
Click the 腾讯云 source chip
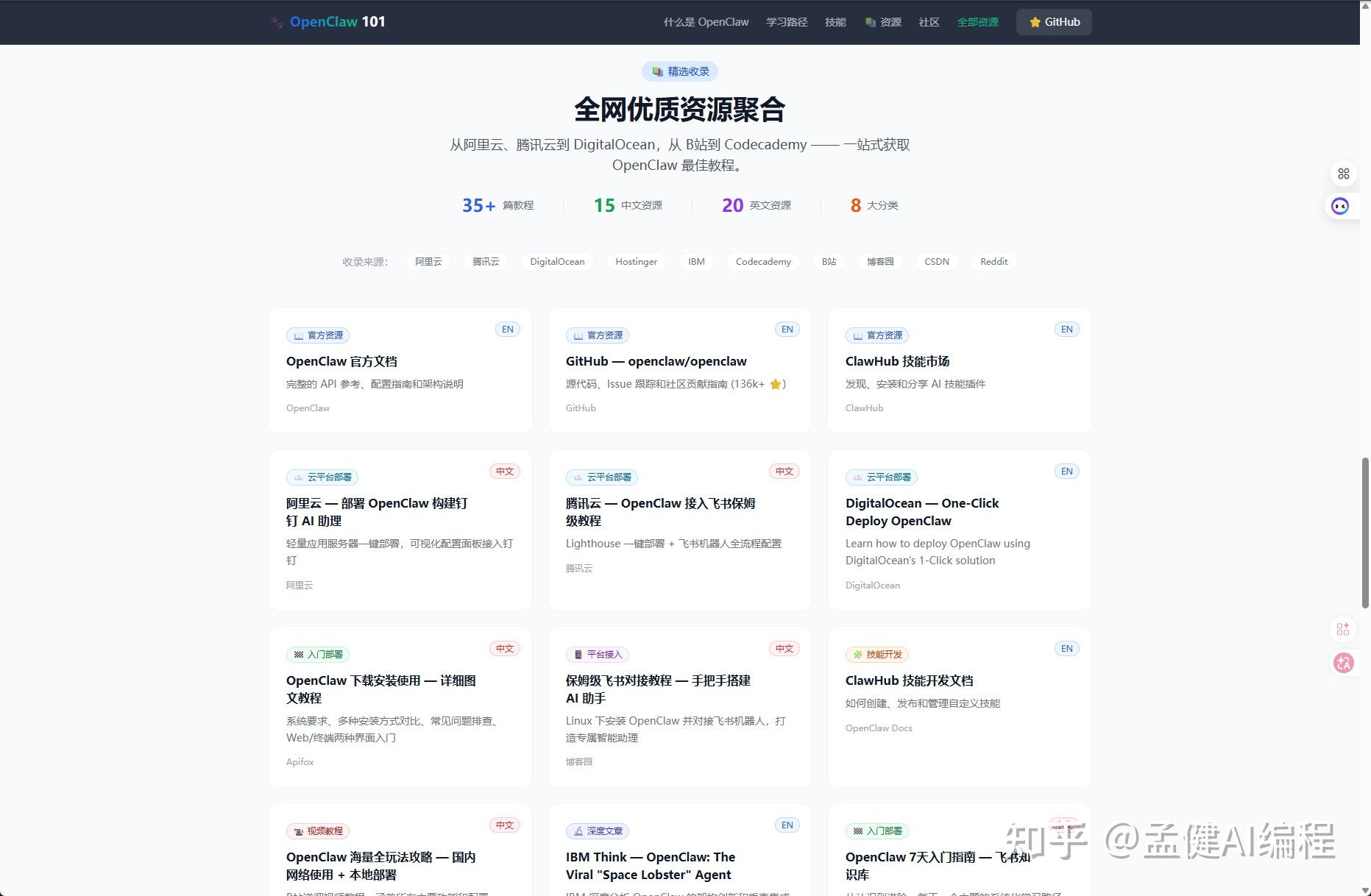(x=486, y=262)
